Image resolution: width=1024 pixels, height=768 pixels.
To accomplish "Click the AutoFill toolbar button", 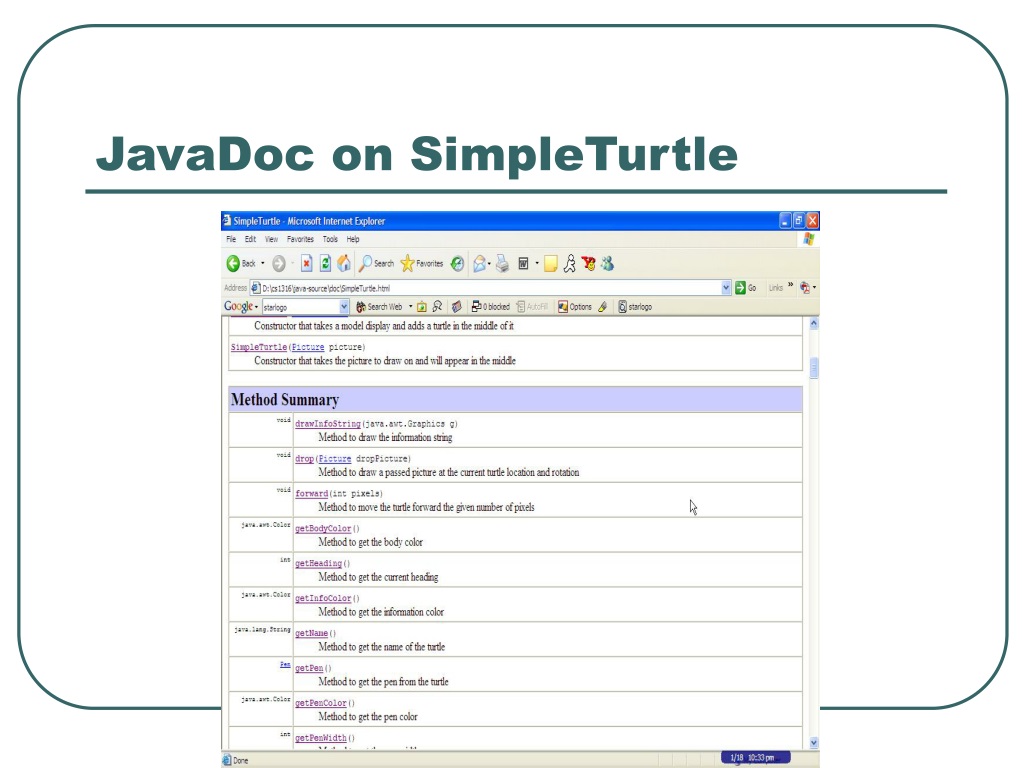I will pos(532,306).
